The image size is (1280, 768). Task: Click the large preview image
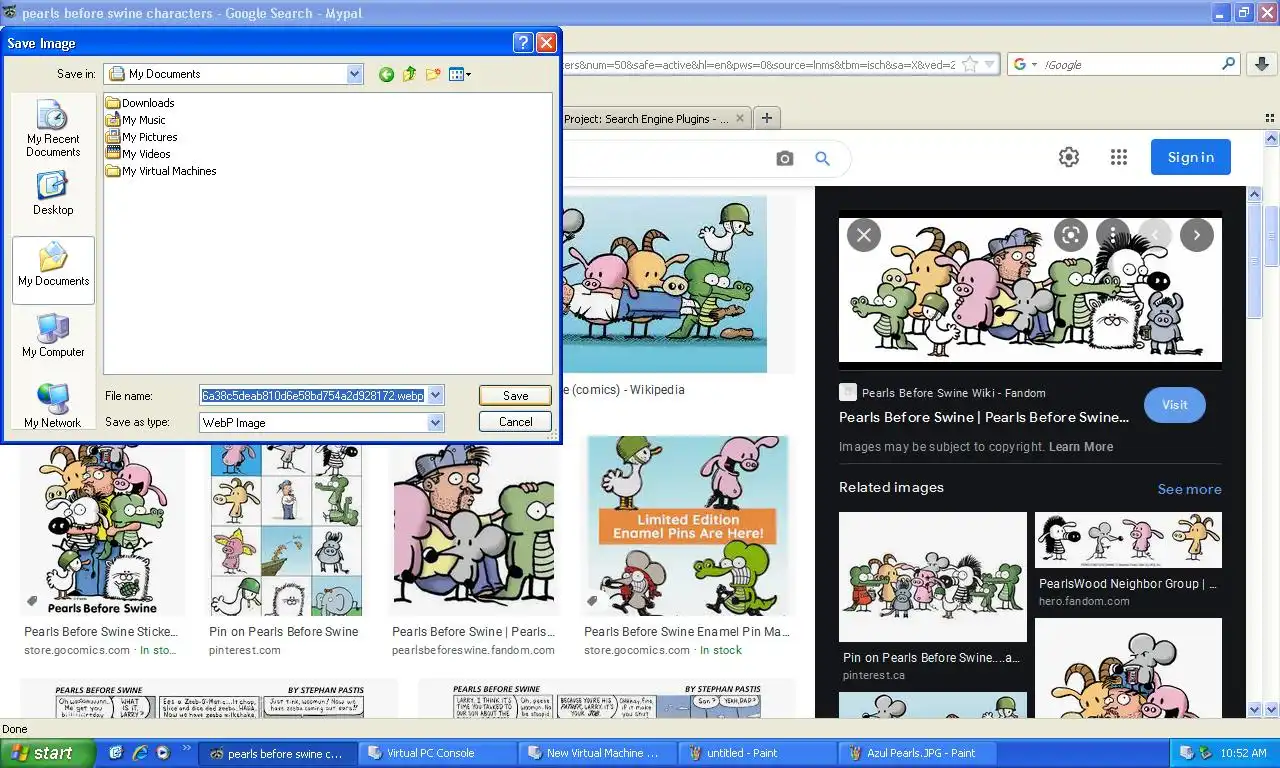pyautogui.click(x=1030, y=290)
